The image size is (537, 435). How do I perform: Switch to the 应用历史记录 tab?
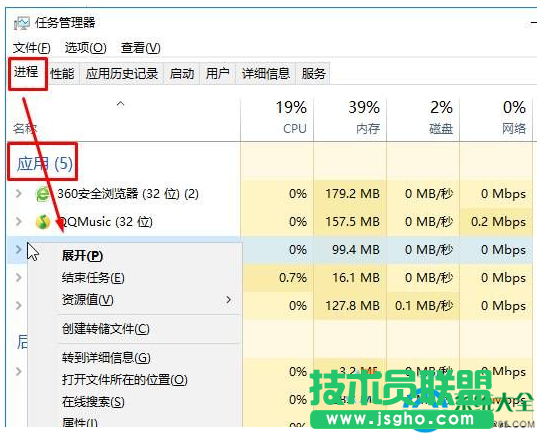122,74
